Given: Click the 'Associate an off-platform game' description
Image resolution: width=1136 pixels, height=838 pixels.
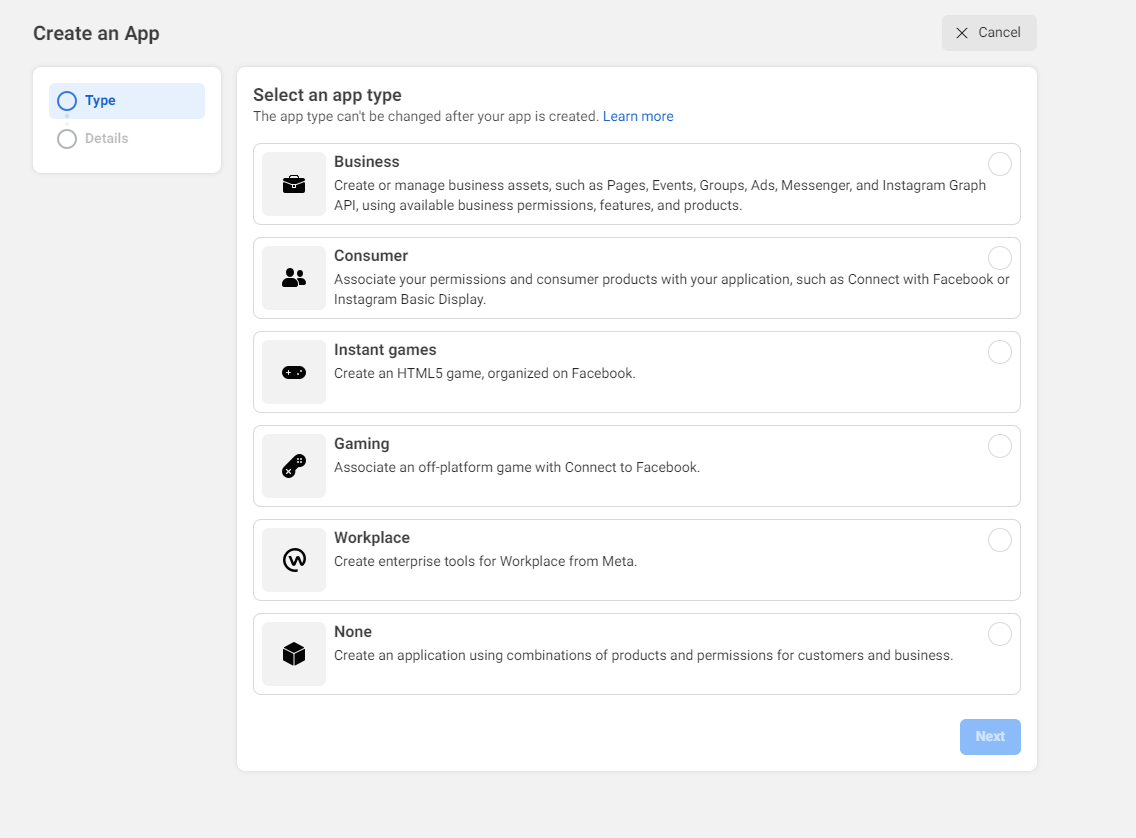Looking at the screenshot, I should point(517,468).
